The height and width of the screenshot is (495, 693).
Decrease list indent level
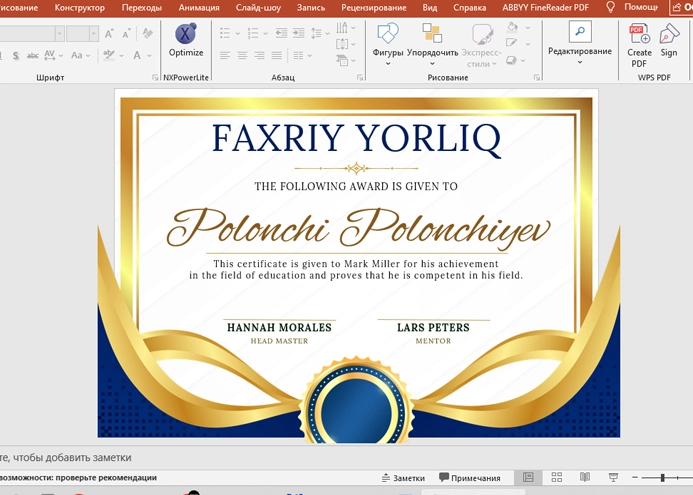point(281,33)
